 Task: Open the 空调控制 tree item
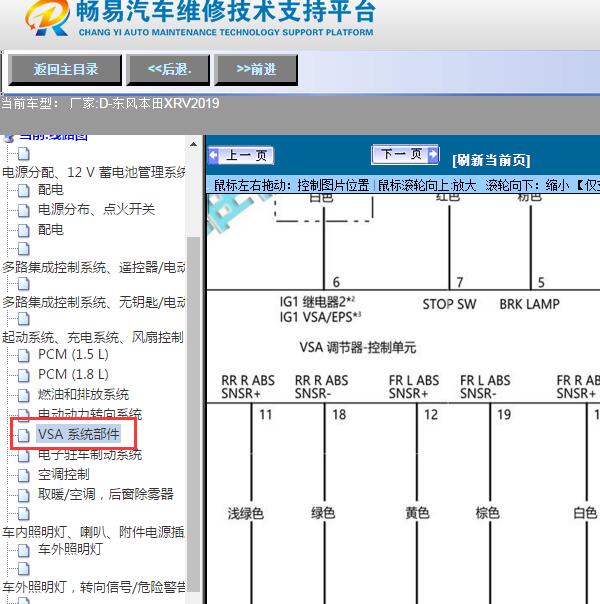point(64,474)
